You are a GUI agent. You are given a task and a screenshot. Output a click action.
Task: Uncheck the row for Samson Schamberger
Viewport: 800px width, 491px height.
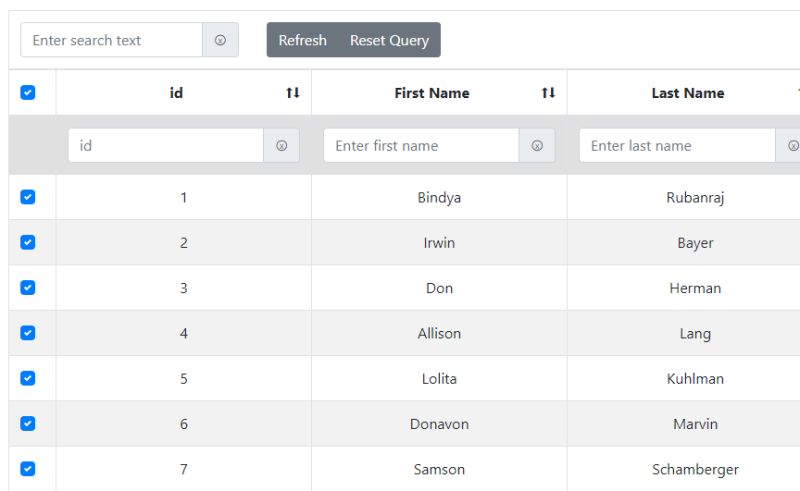(28, 469)
